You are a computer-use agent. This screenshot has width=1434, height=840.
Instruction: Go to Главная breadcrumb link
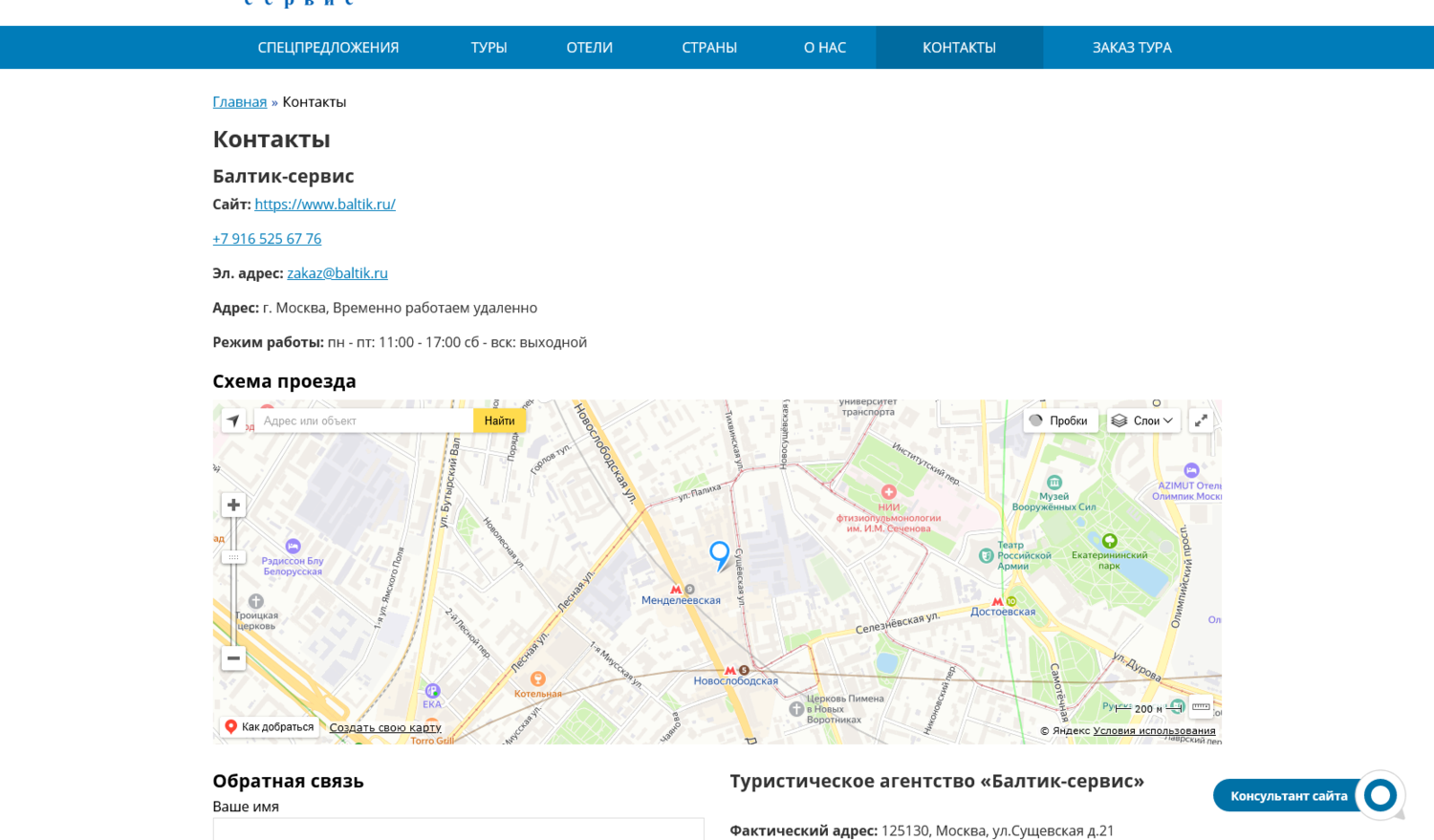[240, 102]
